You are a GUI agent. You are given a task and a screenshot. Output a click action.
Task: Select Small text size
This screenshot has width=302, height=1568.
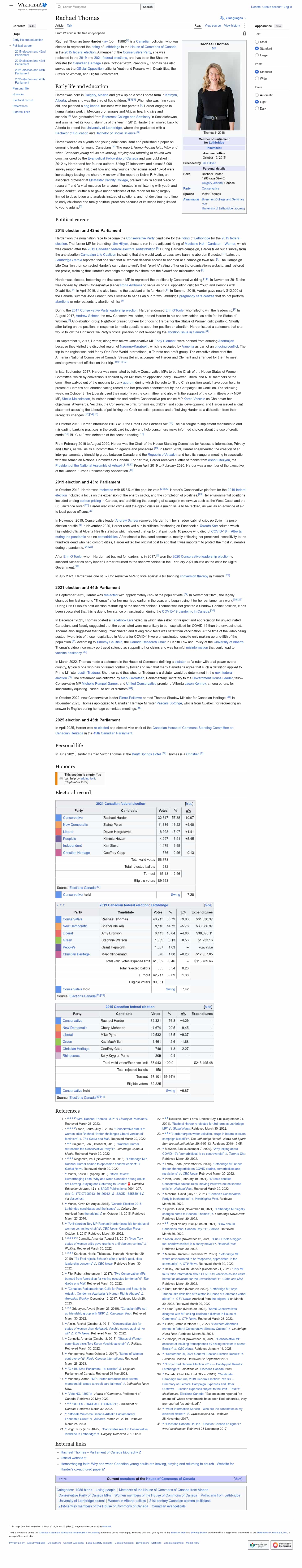[x=257, y=42]
